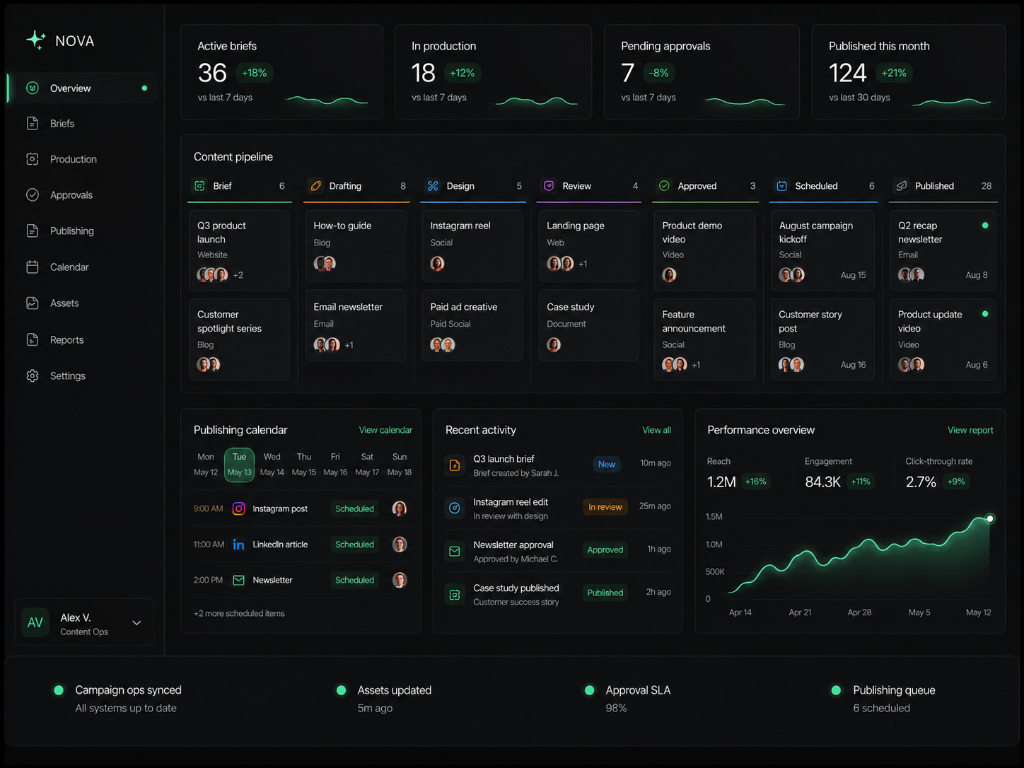
Task: Select Sun May 18 in calendar
Action: click(399, 464)
